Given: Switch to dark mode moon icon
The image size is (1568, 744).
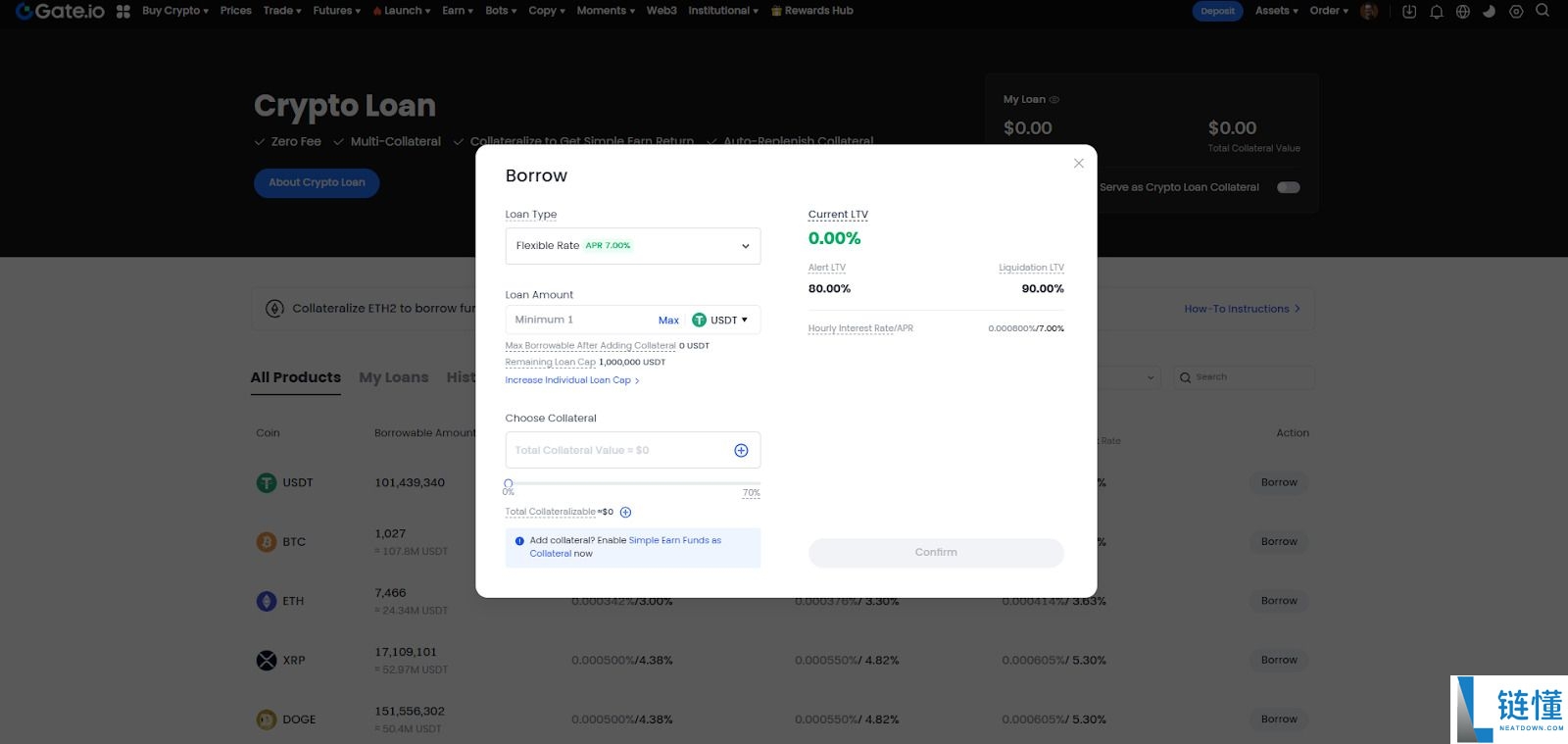Looking at the screenshot, I should click(1490, 12).
